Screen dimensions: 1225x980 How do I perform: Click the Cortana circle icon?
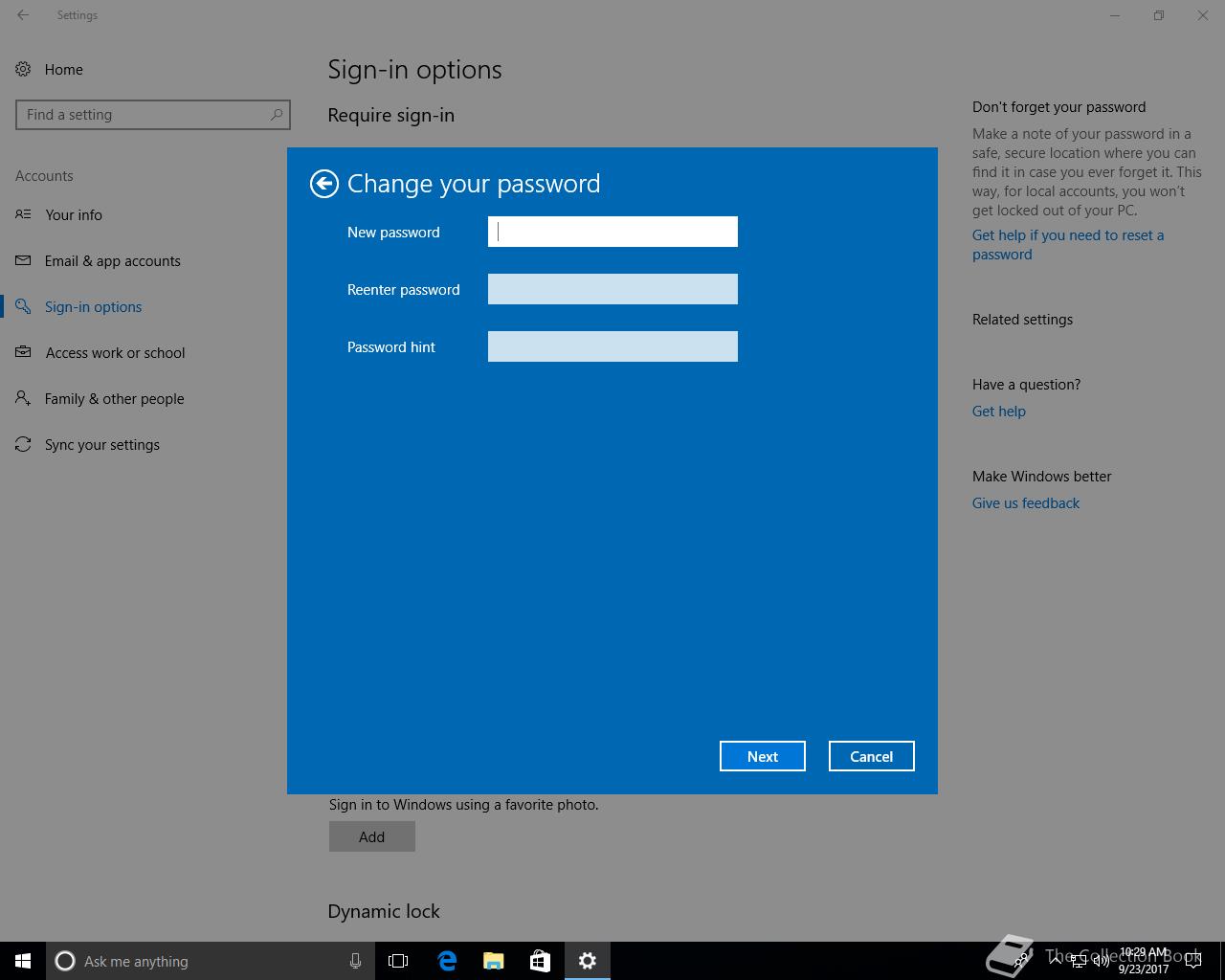(x=65, y=961)
